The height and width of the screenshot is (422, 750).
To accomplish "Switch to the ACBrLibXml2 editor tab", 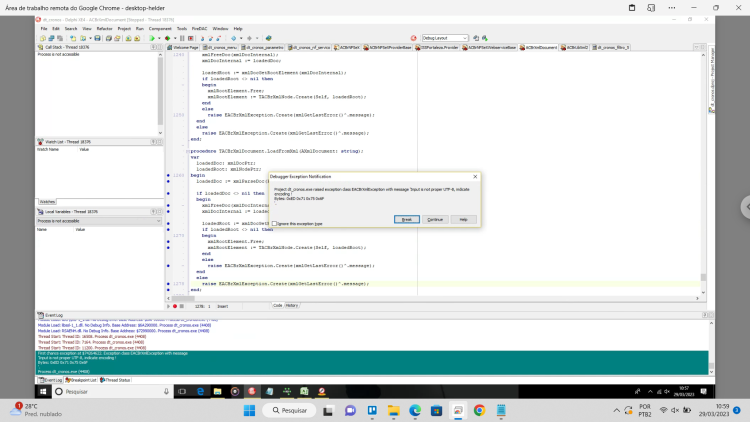I will (574, 47).
